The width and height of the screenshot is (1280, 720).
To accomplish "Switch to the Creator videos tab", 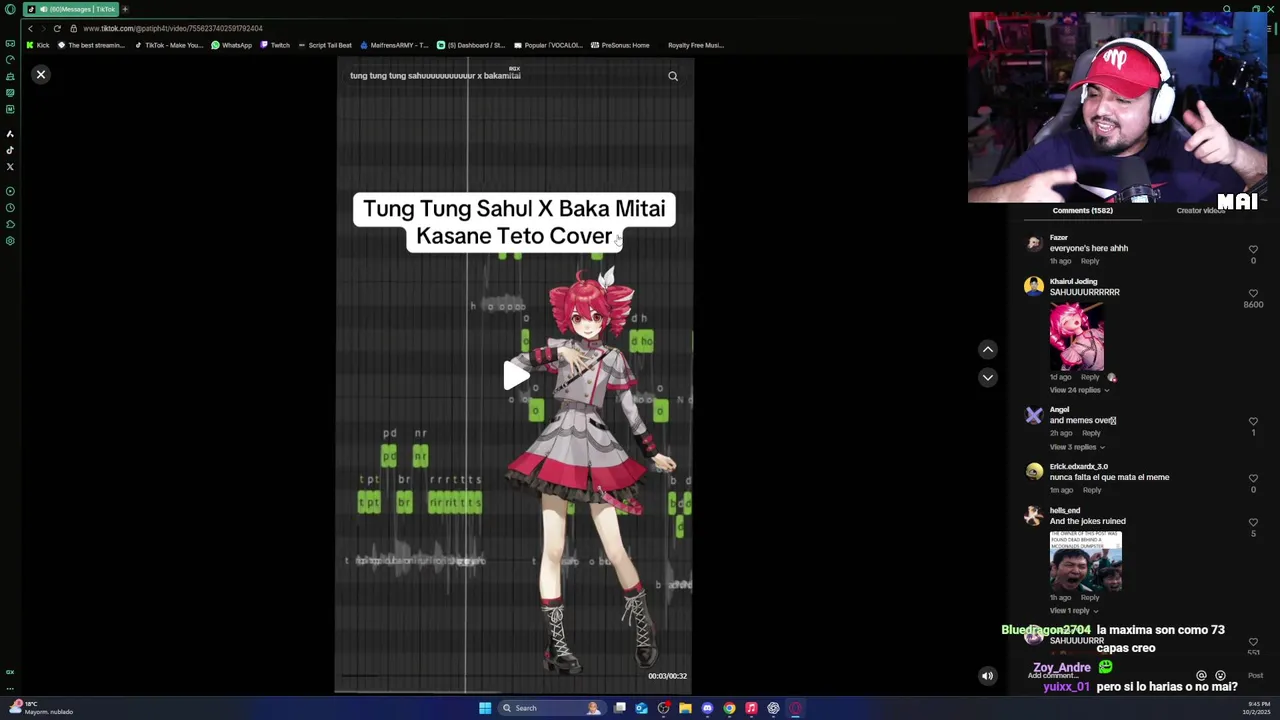I will click(x=1200, y=211).
